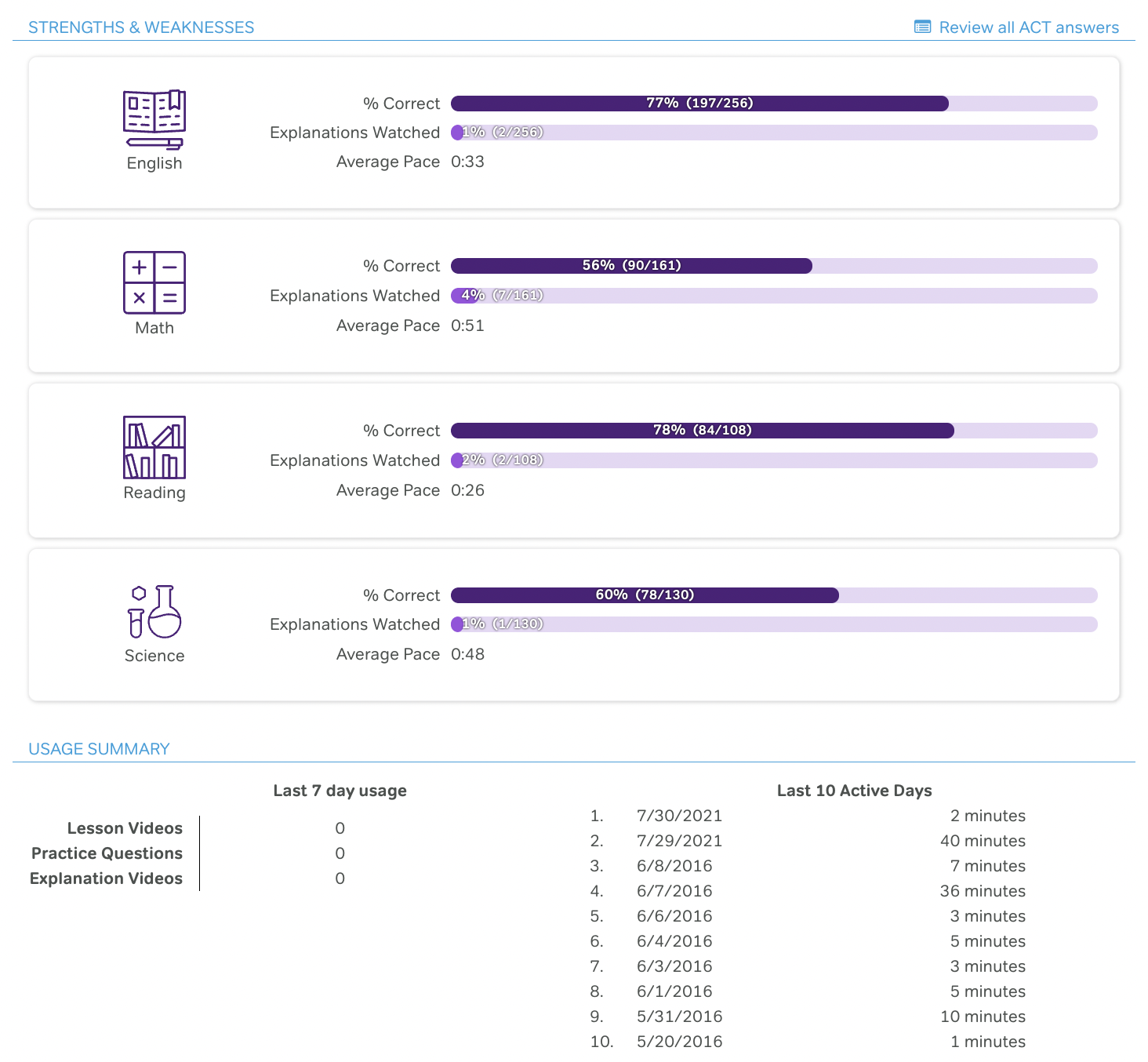Screen dimensions: 1148x1062
Task: Select the 7/30/2021 activity entry
Action: click(679, 816)
